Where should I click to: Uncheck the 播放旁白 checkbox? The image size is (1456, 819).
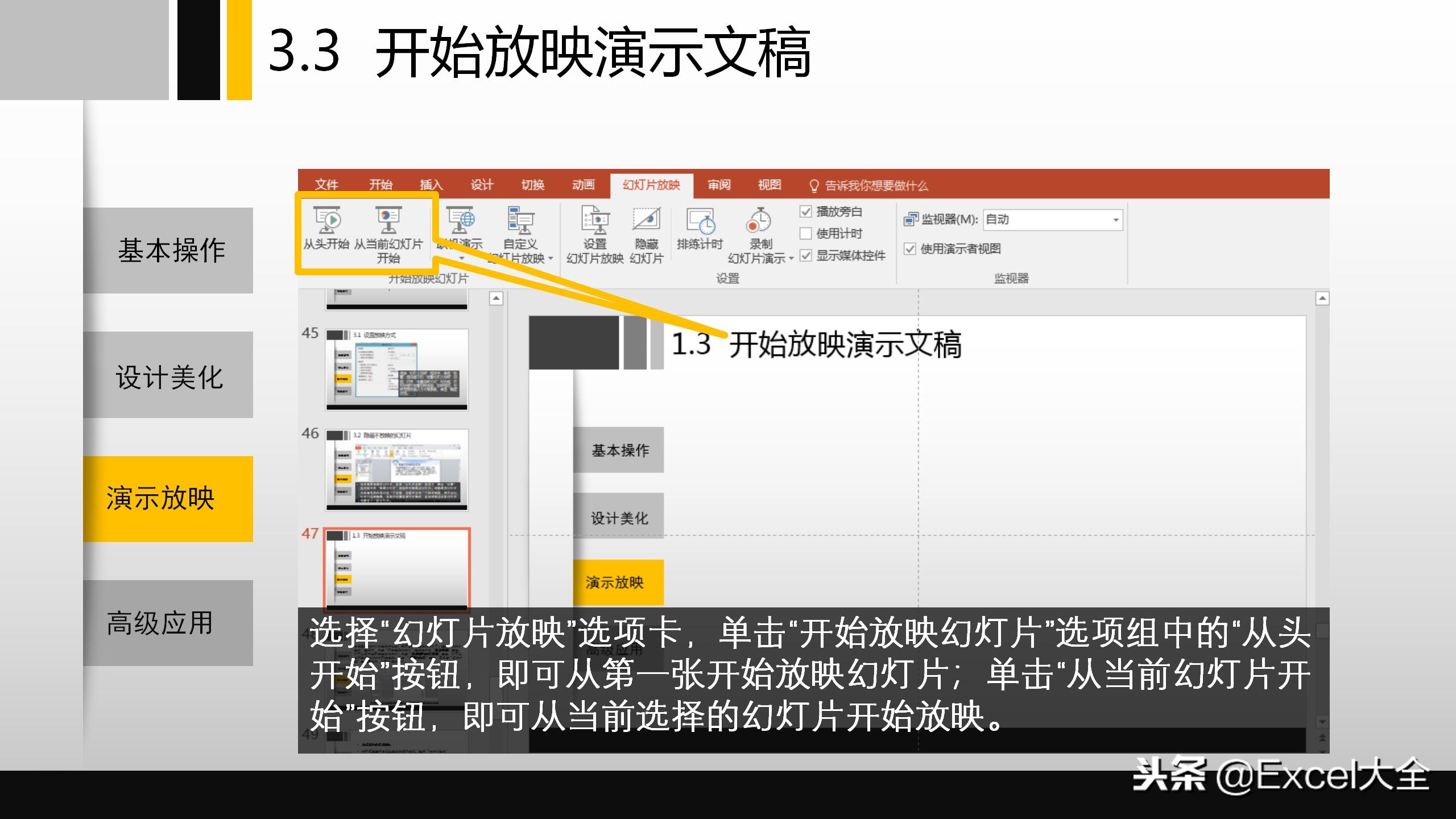tap(805, 210)
